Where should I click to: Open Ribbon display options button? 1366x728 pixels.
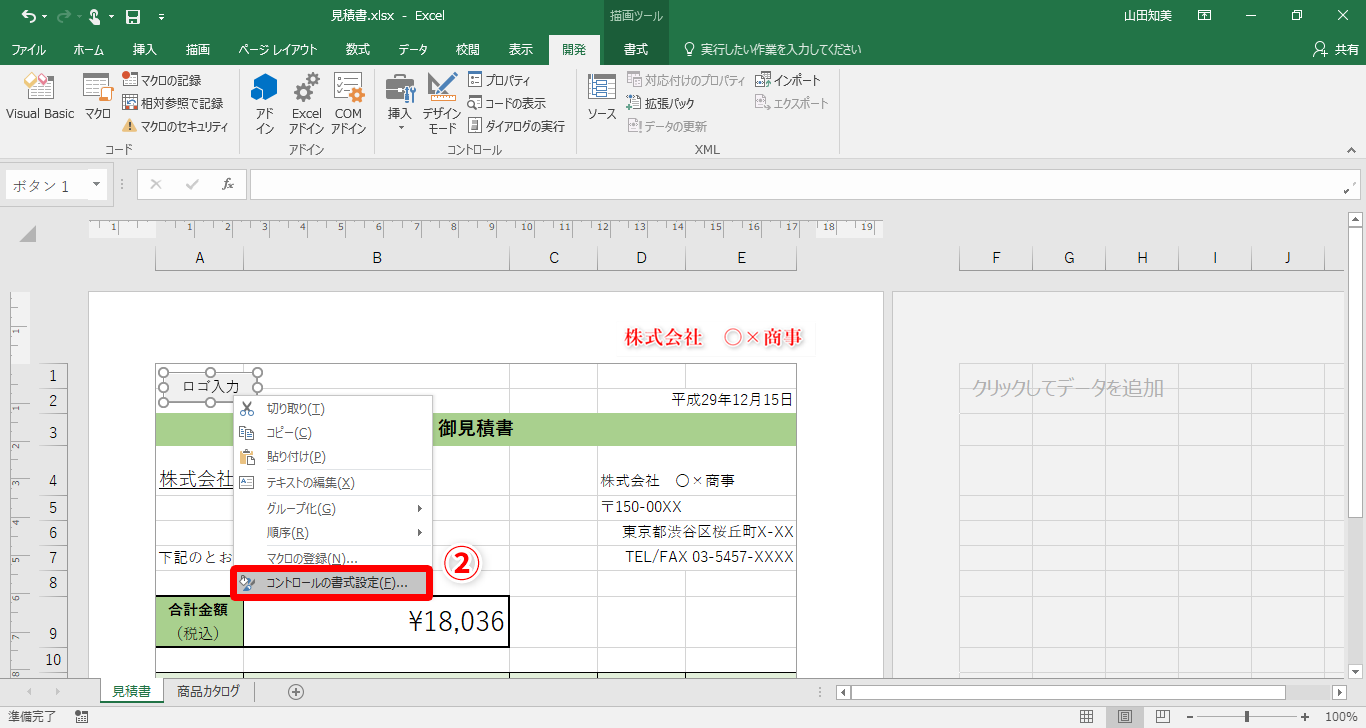coord(1205,16)
